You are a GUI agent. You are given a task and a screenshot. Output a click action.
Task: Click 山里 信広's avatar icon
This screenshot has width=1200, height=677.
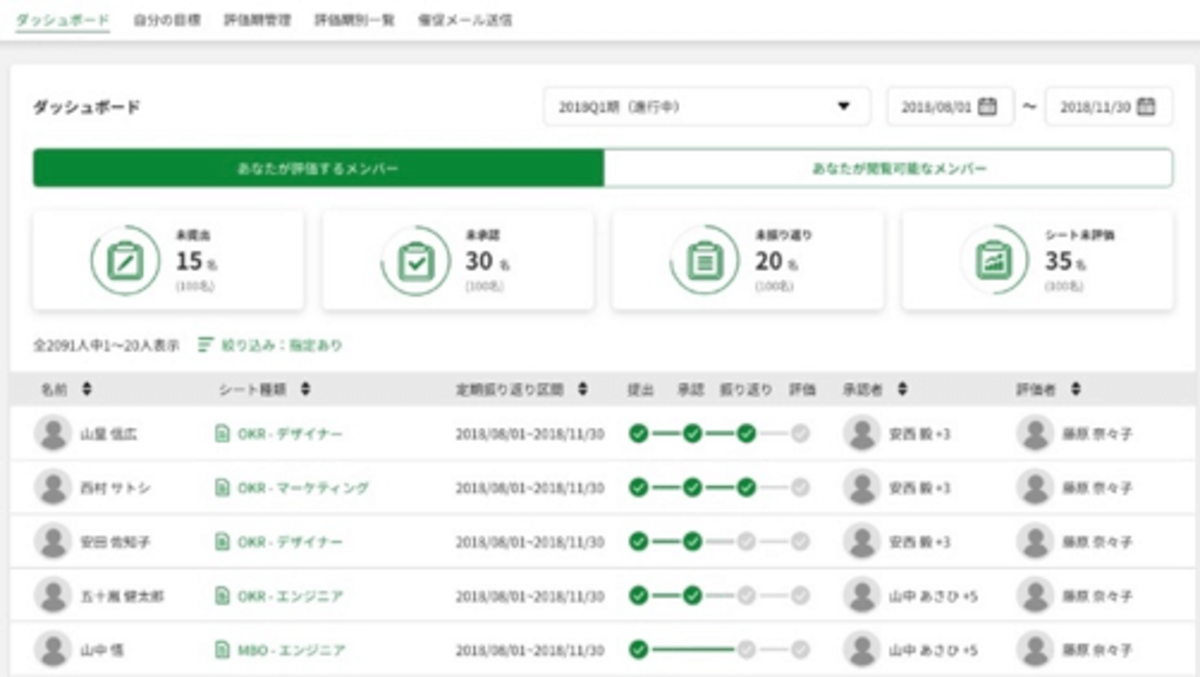51,434
